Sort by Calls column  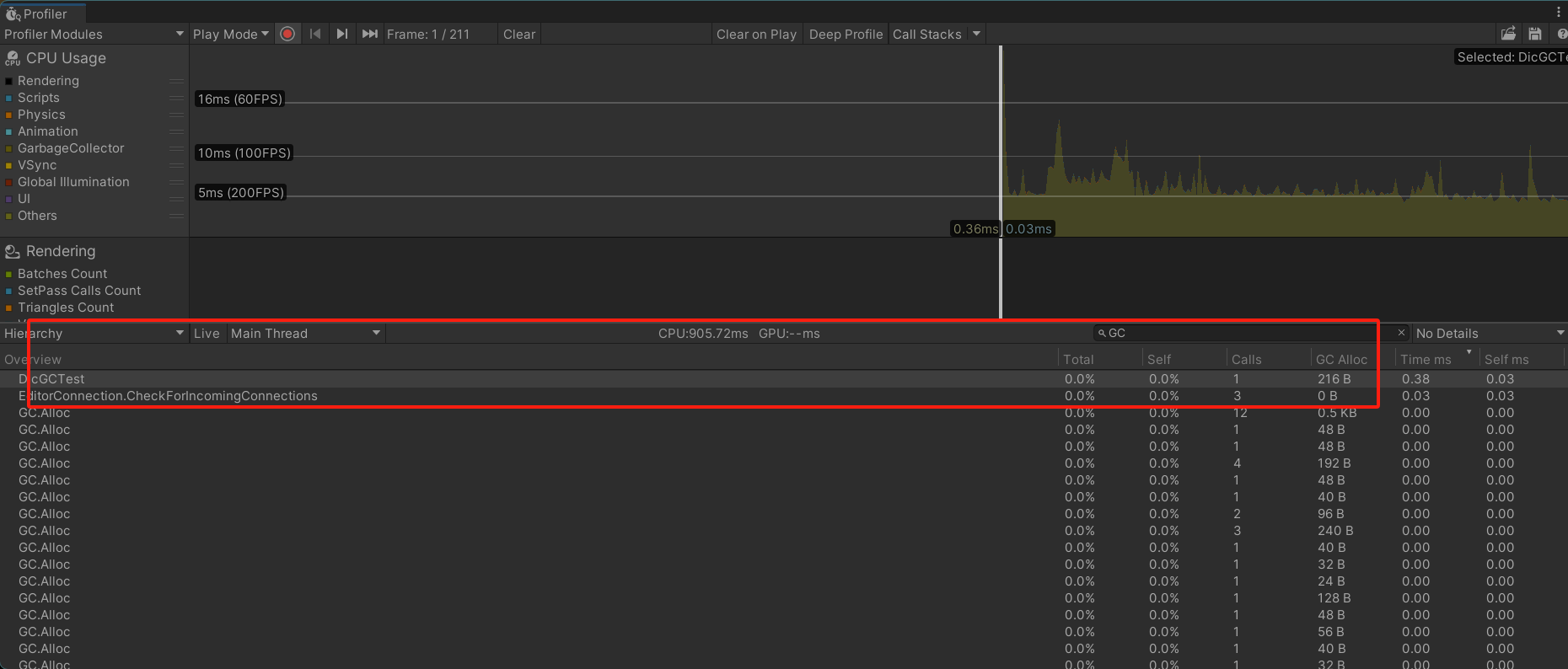tap(1268, 360)
